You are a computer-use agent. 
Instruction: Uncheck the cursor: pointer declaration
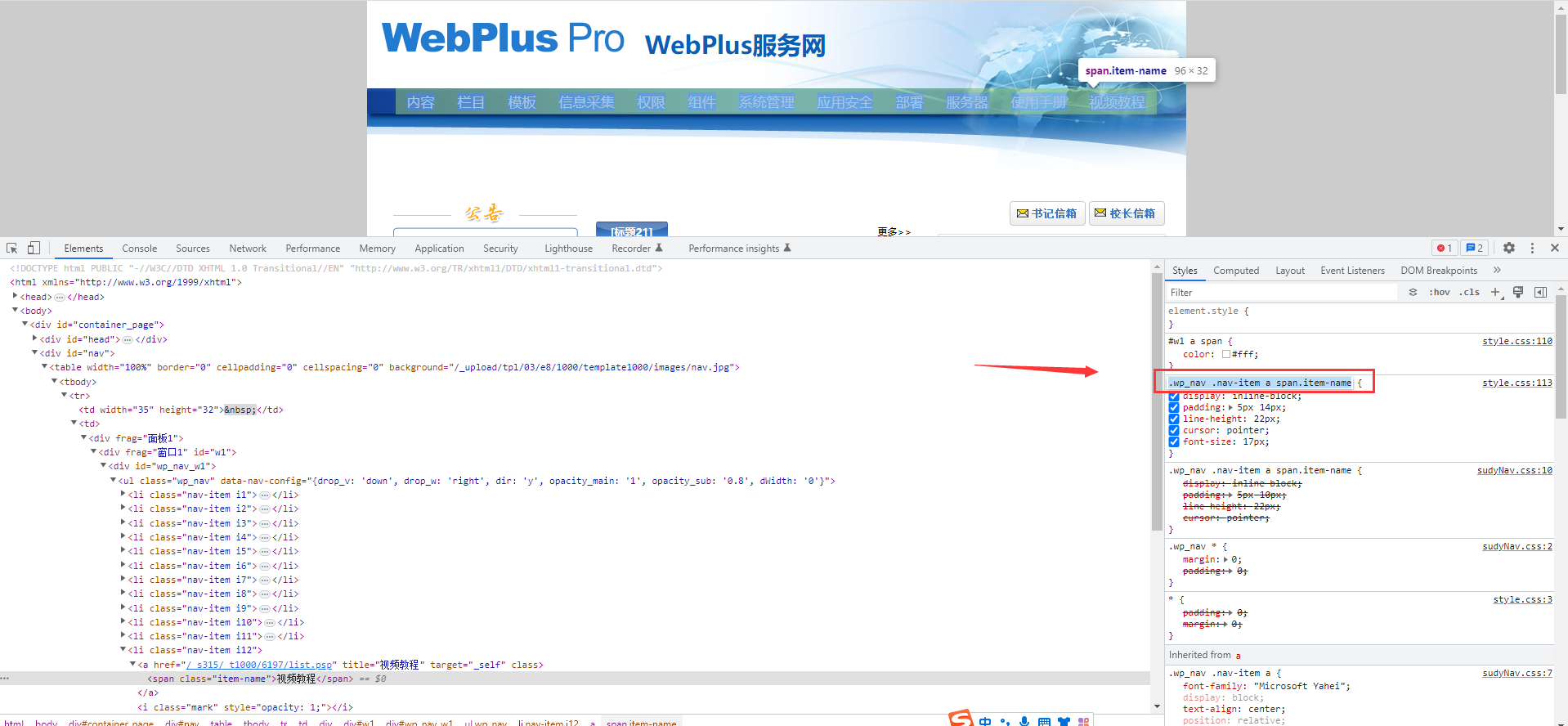(1174, 430)
